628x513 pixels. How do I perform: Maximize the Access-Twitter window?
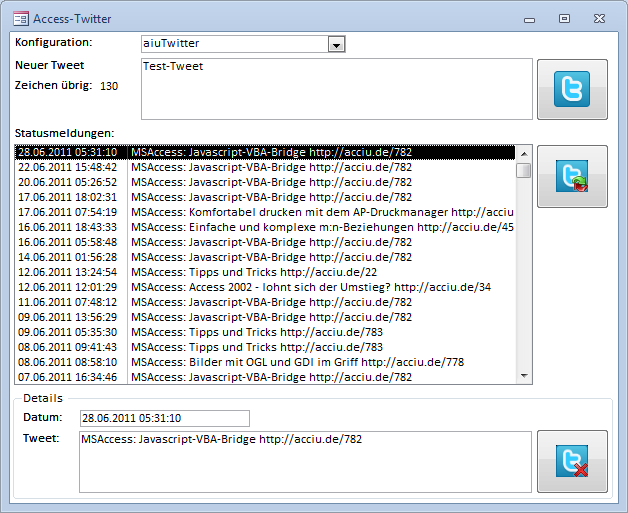point(564,18)
